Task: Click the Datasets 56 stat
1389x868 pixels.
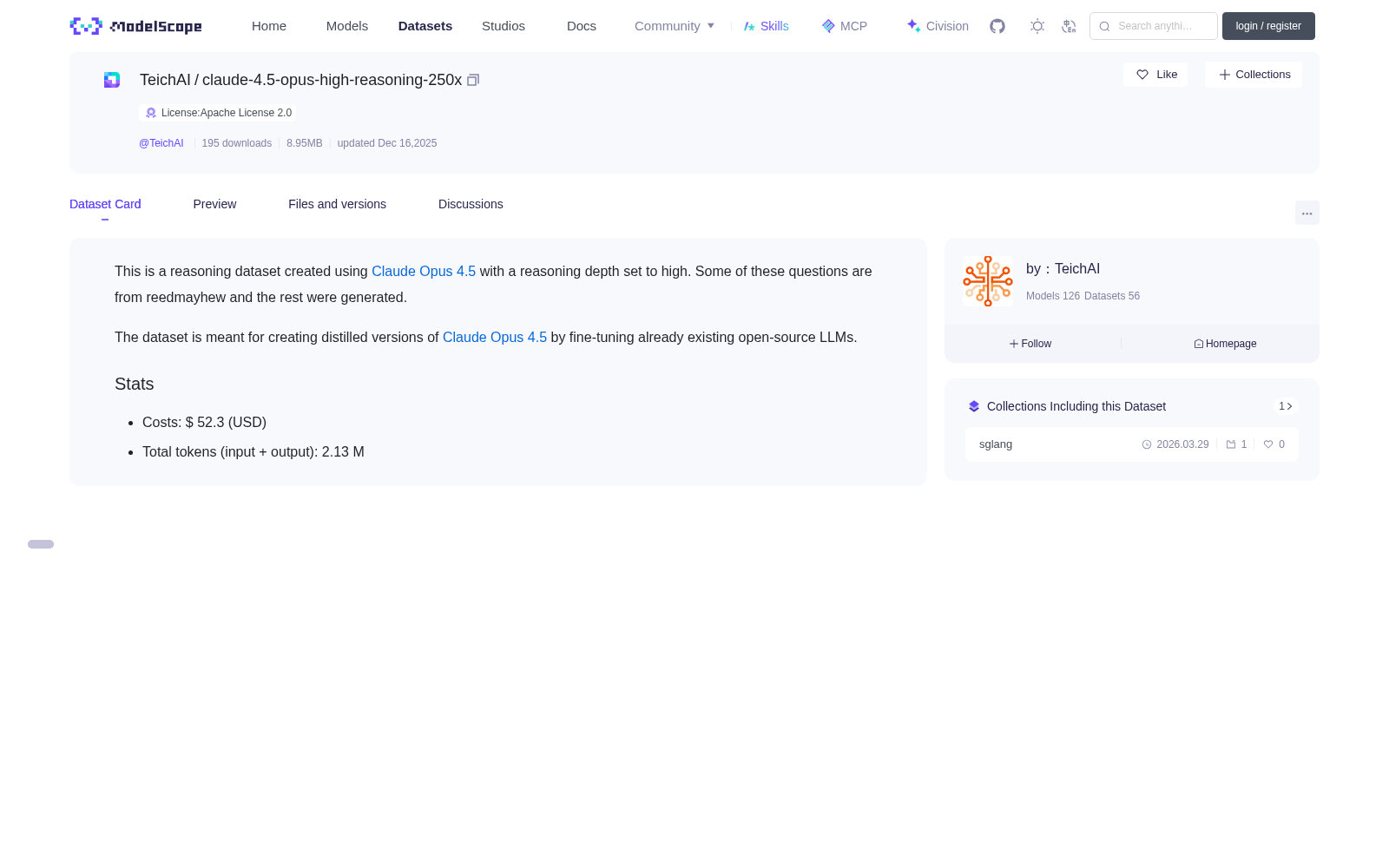Action: click(1112, 296)
